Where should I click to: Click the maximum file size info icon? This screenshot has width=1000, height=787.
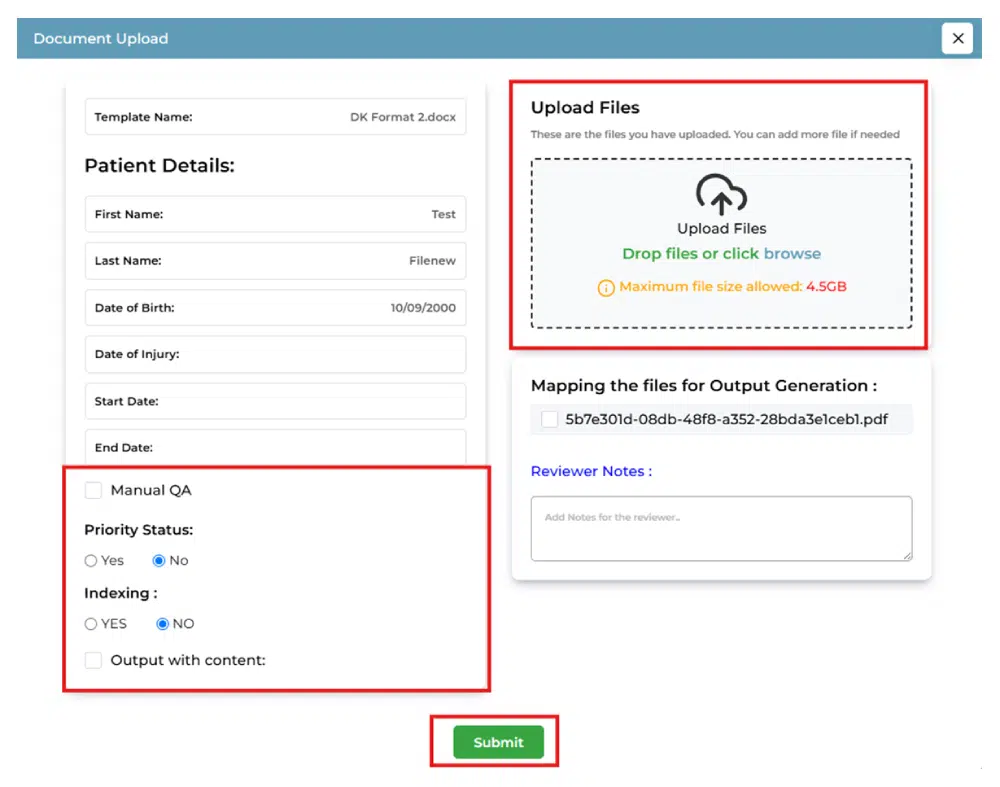coord(606,287)
